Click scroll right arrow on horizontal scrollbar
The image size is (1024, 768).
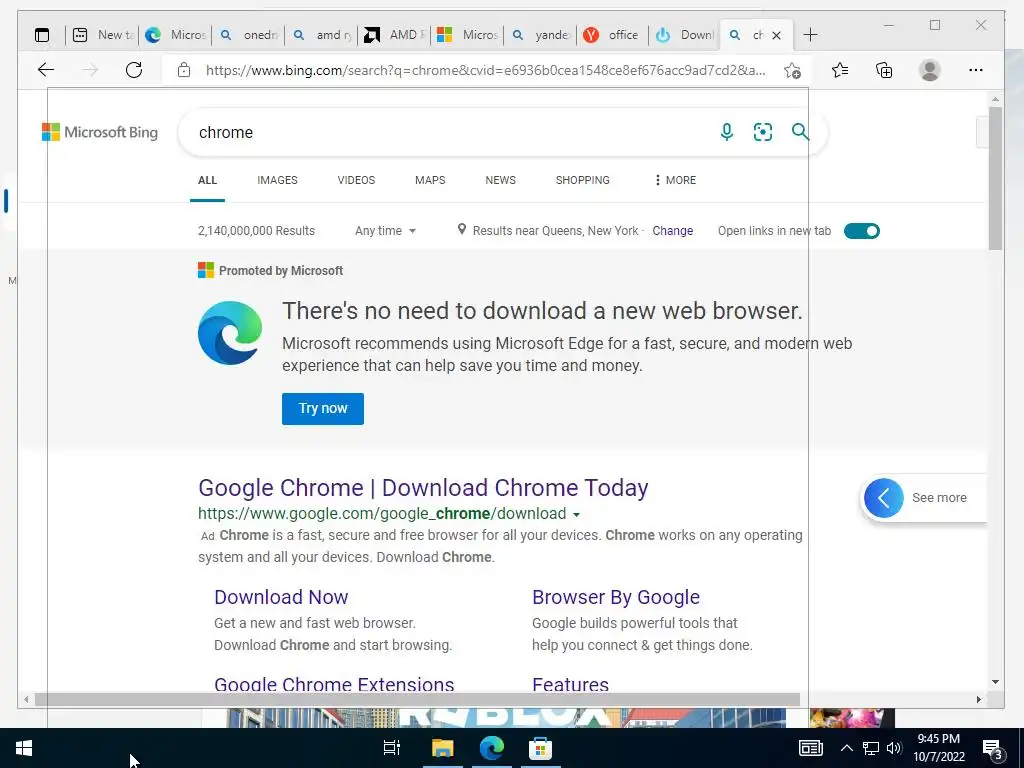[978, 699]
